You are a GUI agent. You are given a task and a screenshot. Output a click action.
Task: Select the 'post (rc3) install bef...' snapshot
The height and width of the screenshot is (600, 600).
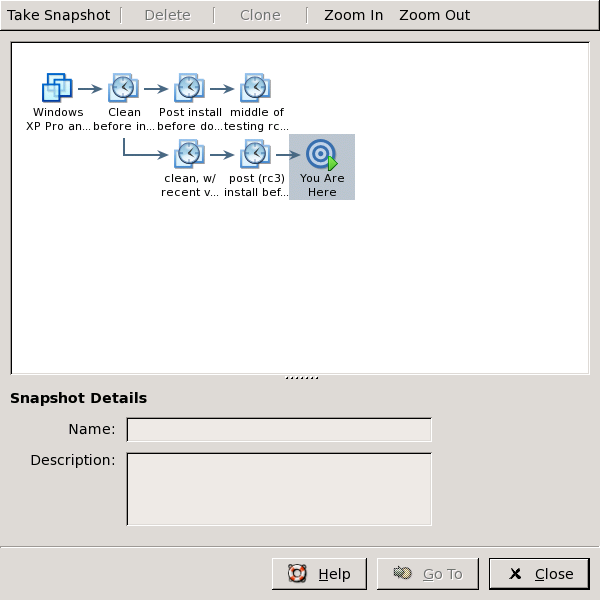tap(256, 154)
